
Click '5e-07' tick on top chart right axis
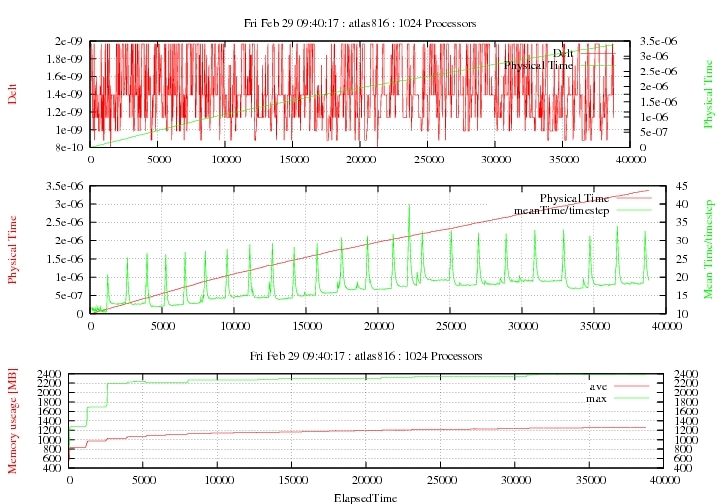[654, 132]
